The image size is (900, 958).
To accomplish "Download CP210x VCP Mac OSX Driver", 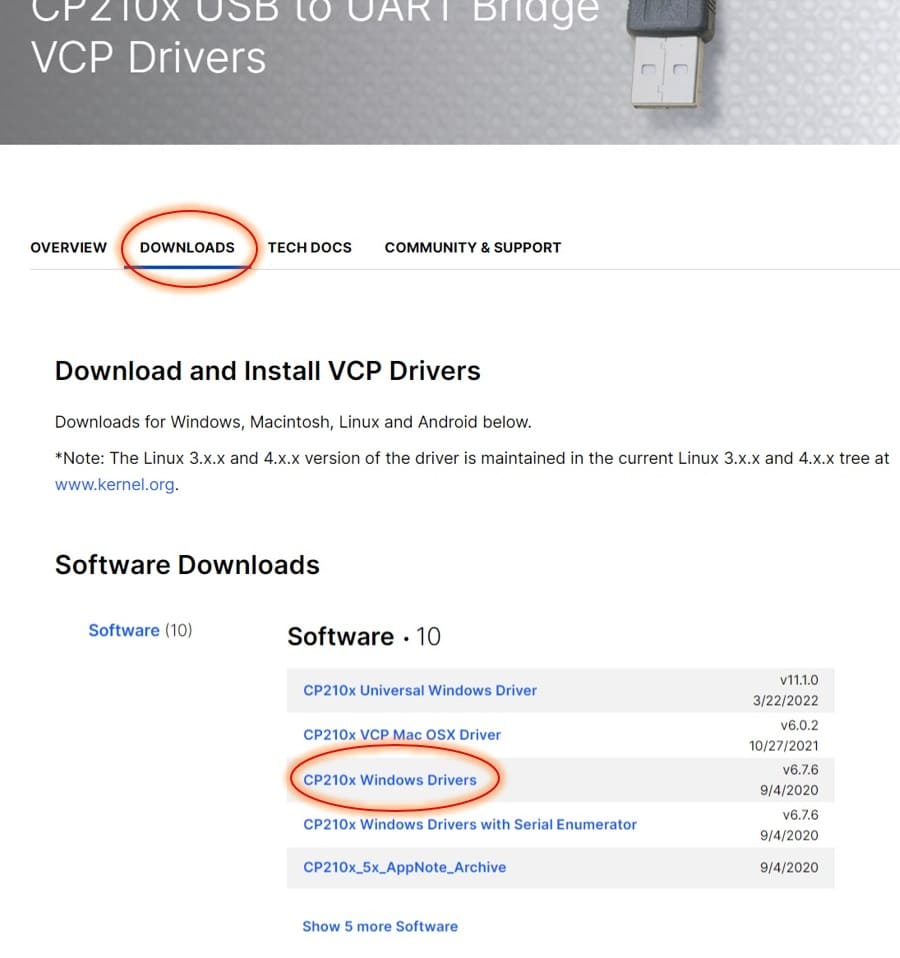I will coord(402,734).
